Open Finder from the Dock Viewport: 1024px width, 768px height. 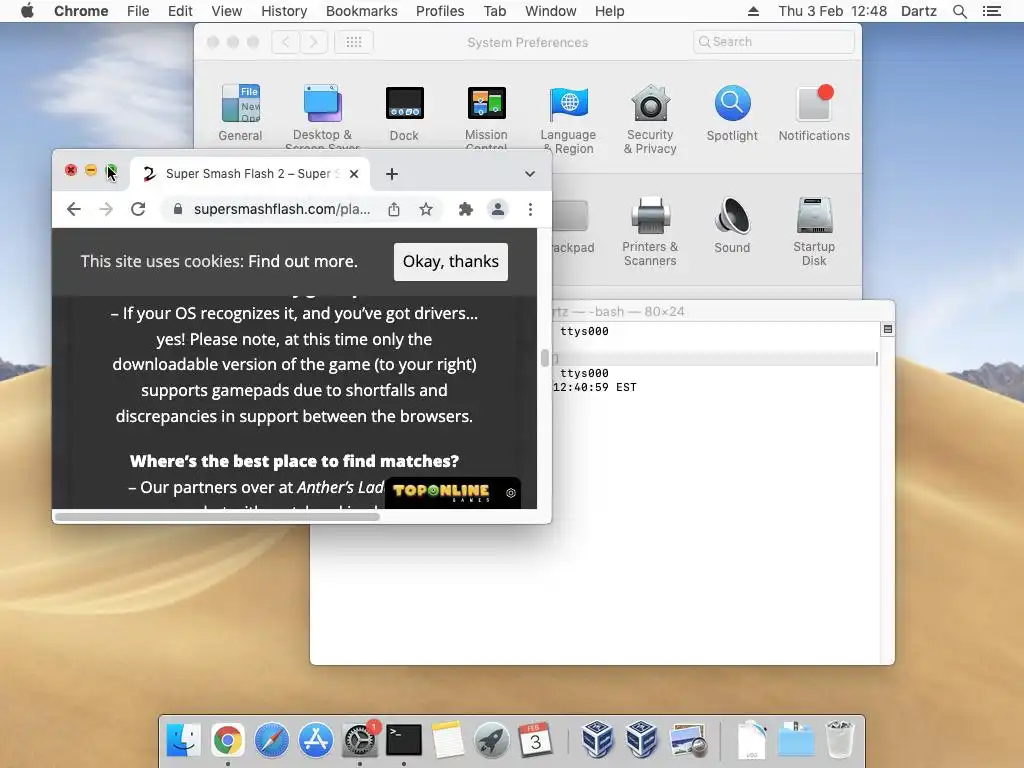[x=184, y=740]
